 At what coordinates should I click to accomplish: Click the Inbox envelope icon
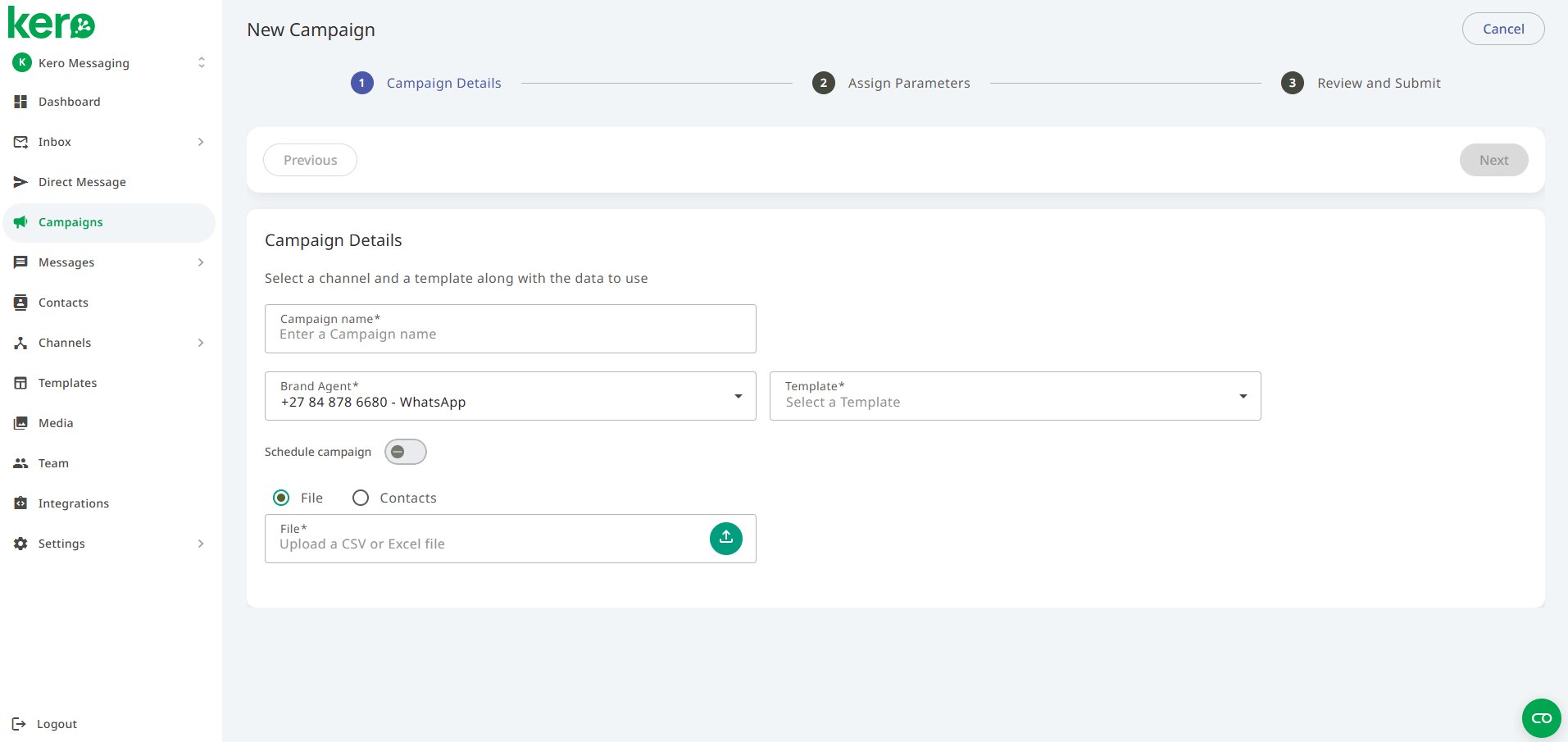[x=20, y=142]
